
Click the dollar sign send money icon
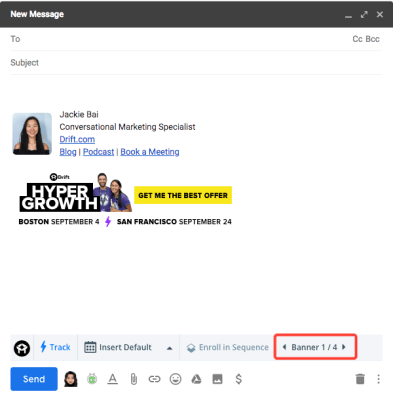pos(239,379)
